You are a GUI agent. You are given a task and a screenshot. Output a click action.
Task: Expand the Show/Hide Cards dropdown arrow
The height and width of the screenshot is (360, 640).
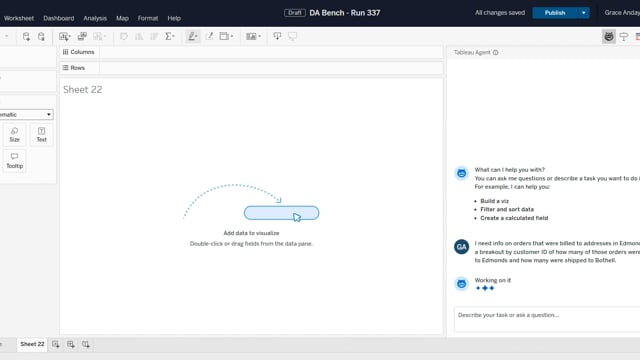[x=259, y=36]
